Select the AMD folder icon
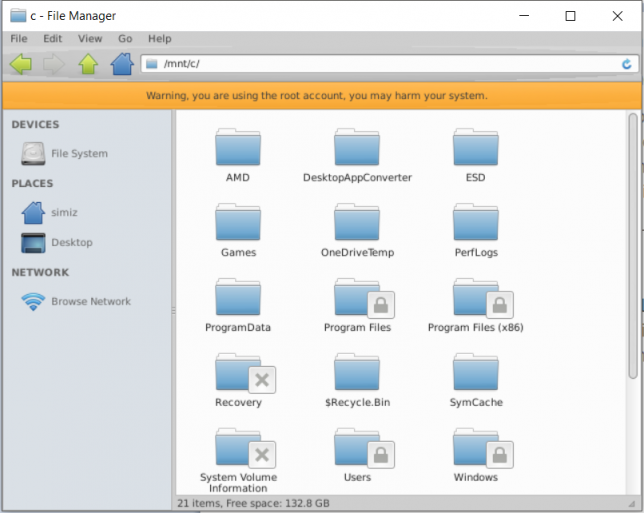This screenshot has width=644, height=513. (x=237, y=148)
